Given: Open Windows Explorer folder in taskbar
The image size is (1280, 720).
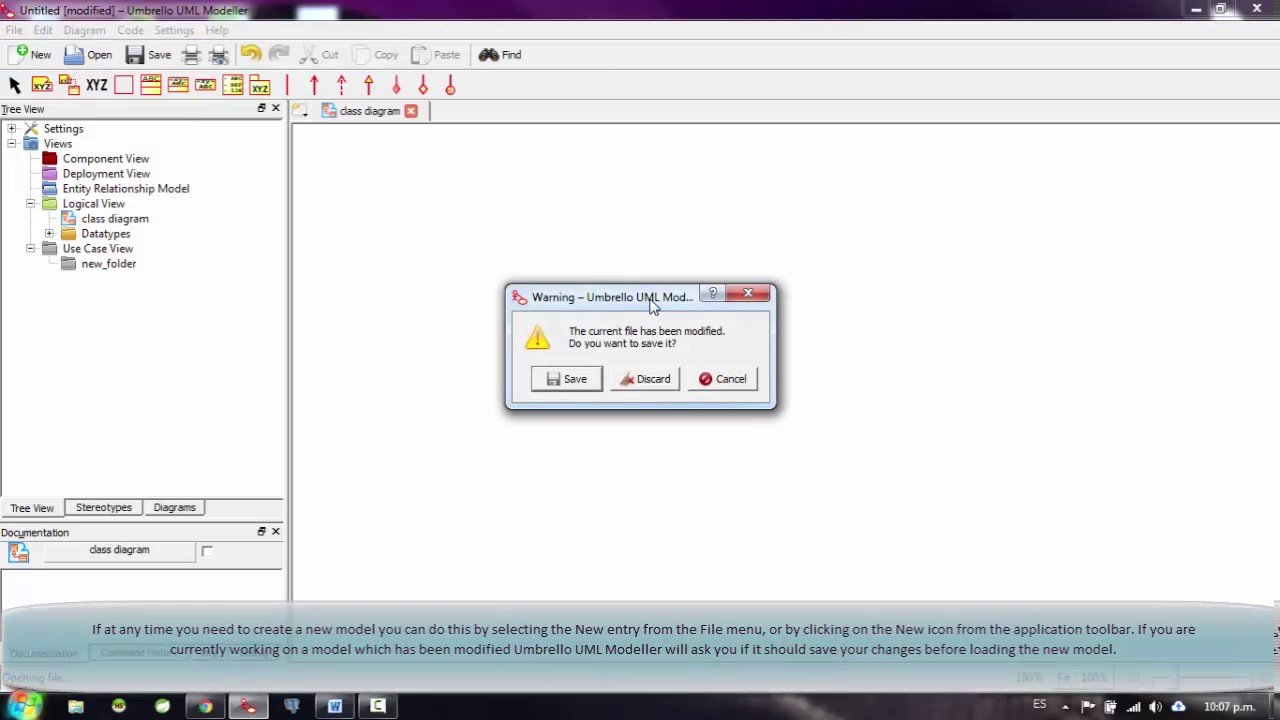Looking at the screenshot, I should 75,706.
